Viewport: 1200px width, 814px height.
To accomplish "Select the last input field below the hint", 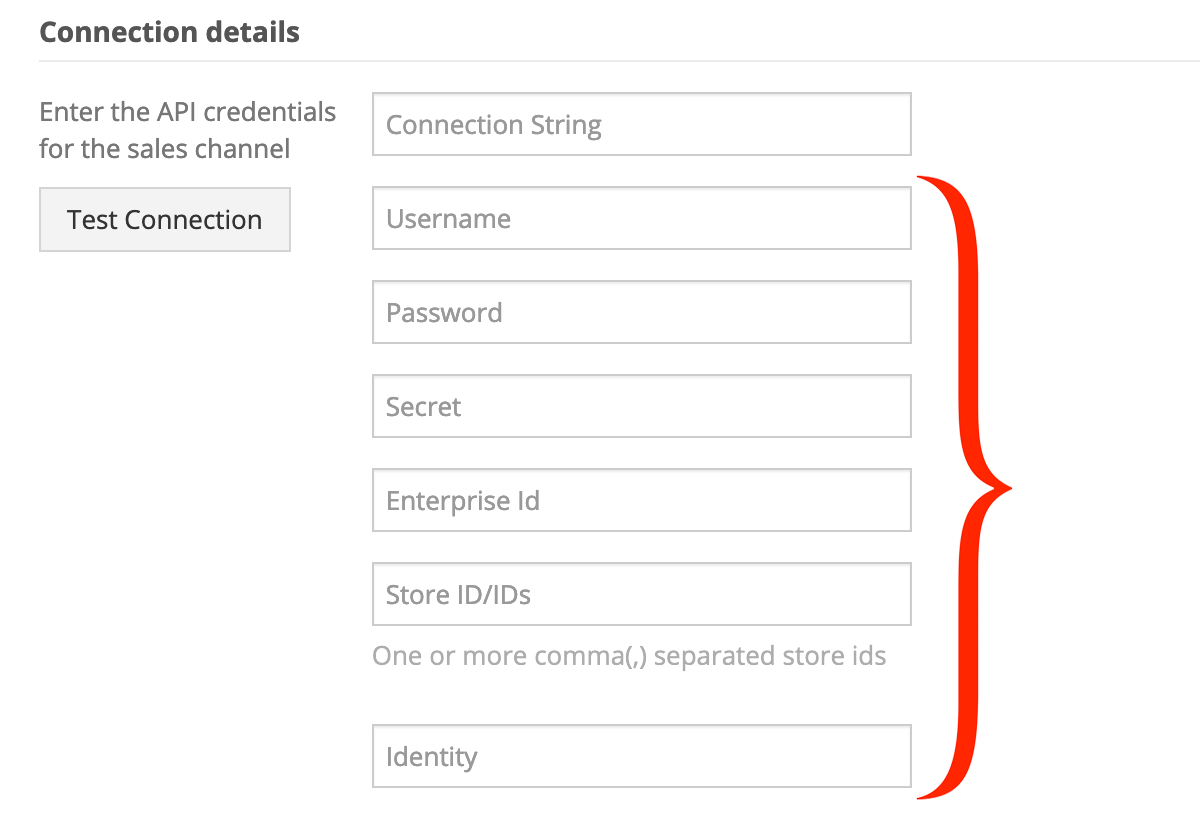I will click(642, 756).
